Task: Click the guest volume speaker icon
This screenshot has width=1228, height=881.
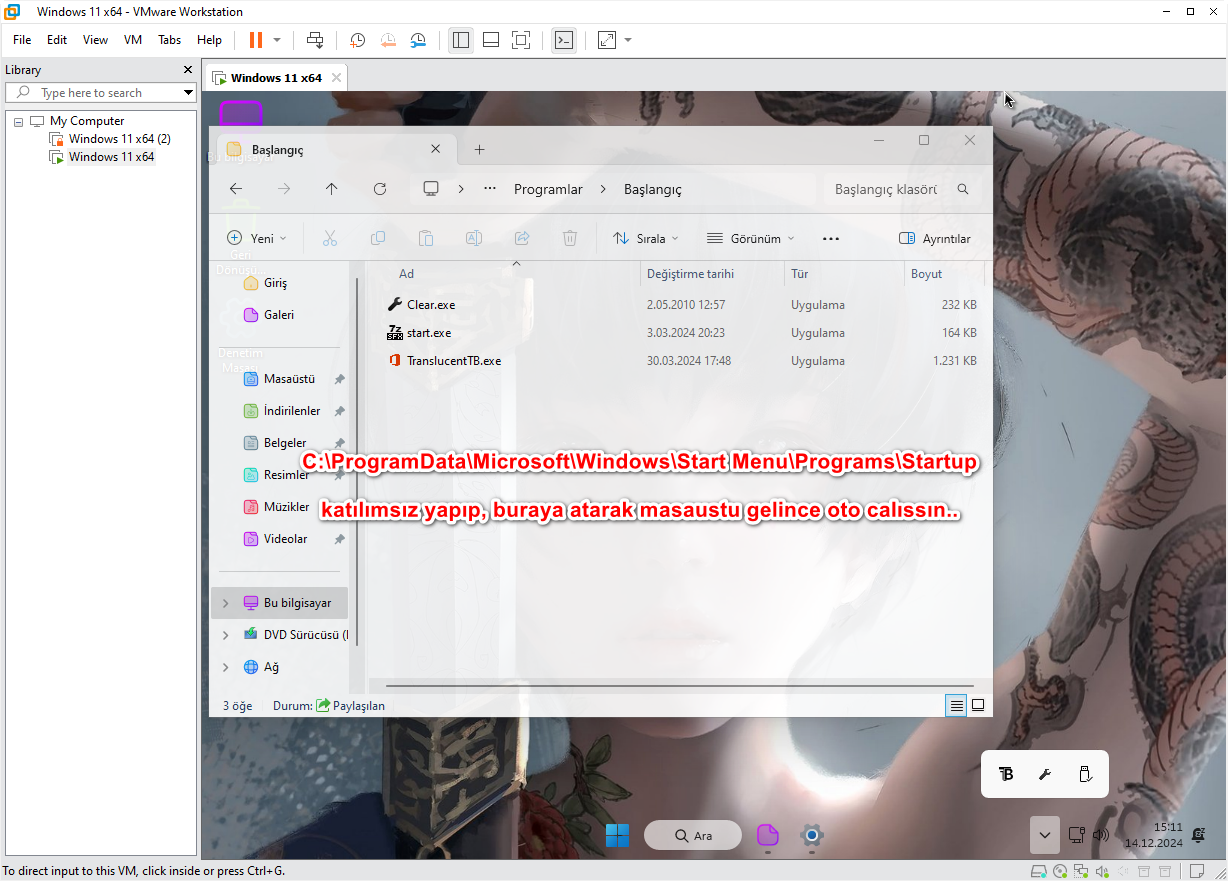Action: point(1101,835)
